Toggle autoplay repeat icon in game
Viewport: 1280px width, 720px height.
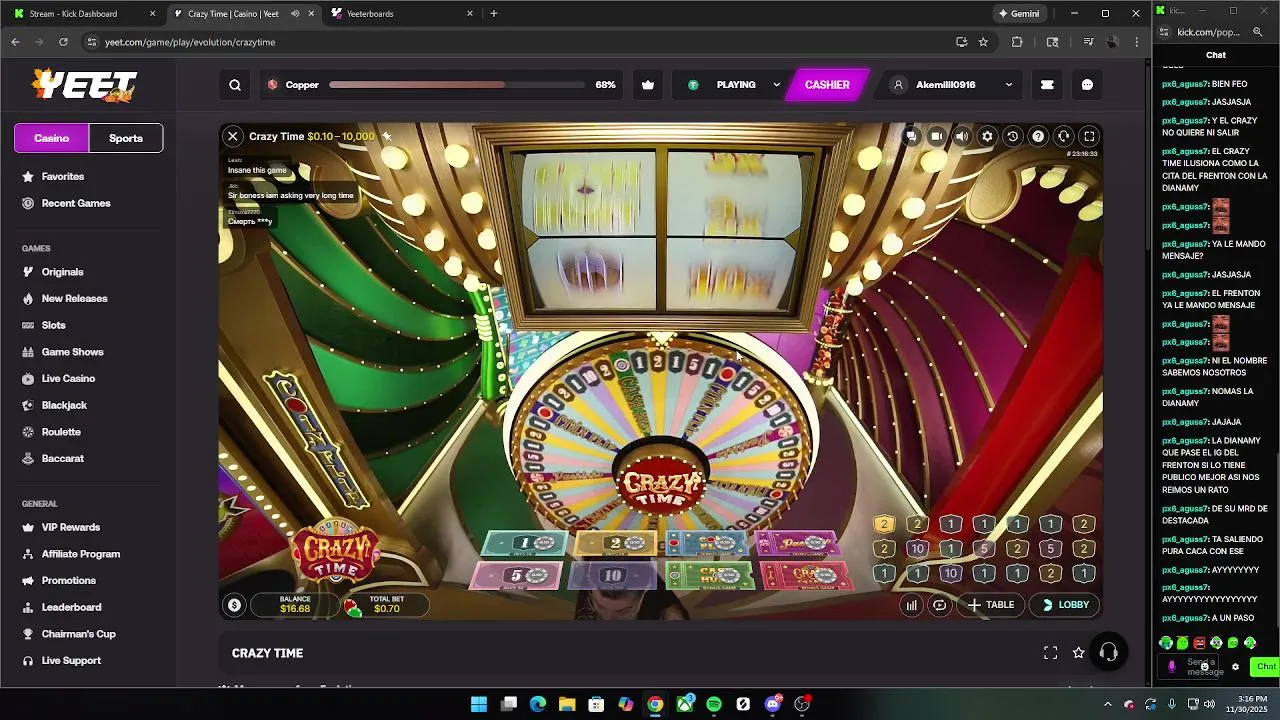pyautogui.click(x=939, y=605)
